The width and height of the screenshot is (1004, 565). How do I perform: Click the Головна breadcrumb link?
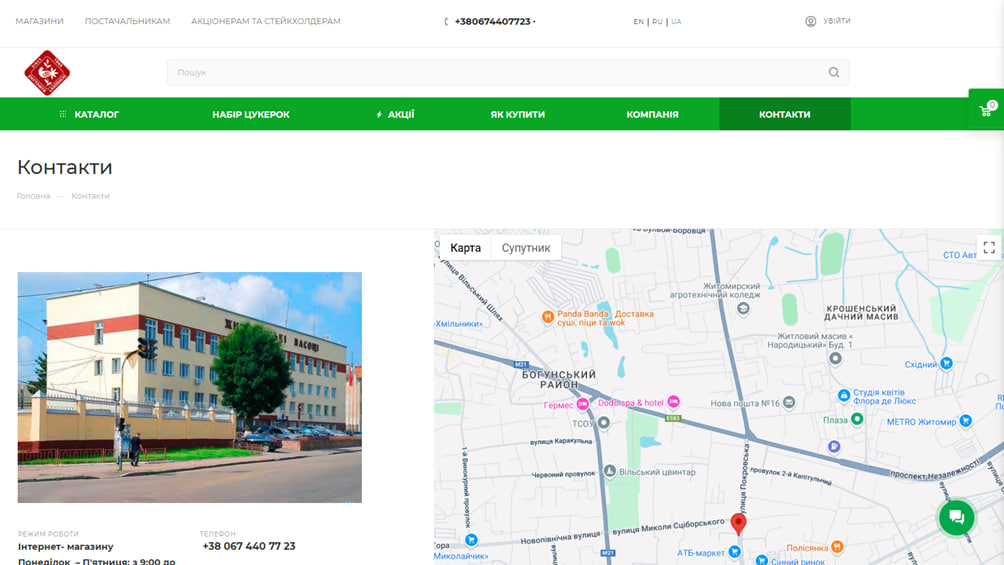(x=33, y=196)
